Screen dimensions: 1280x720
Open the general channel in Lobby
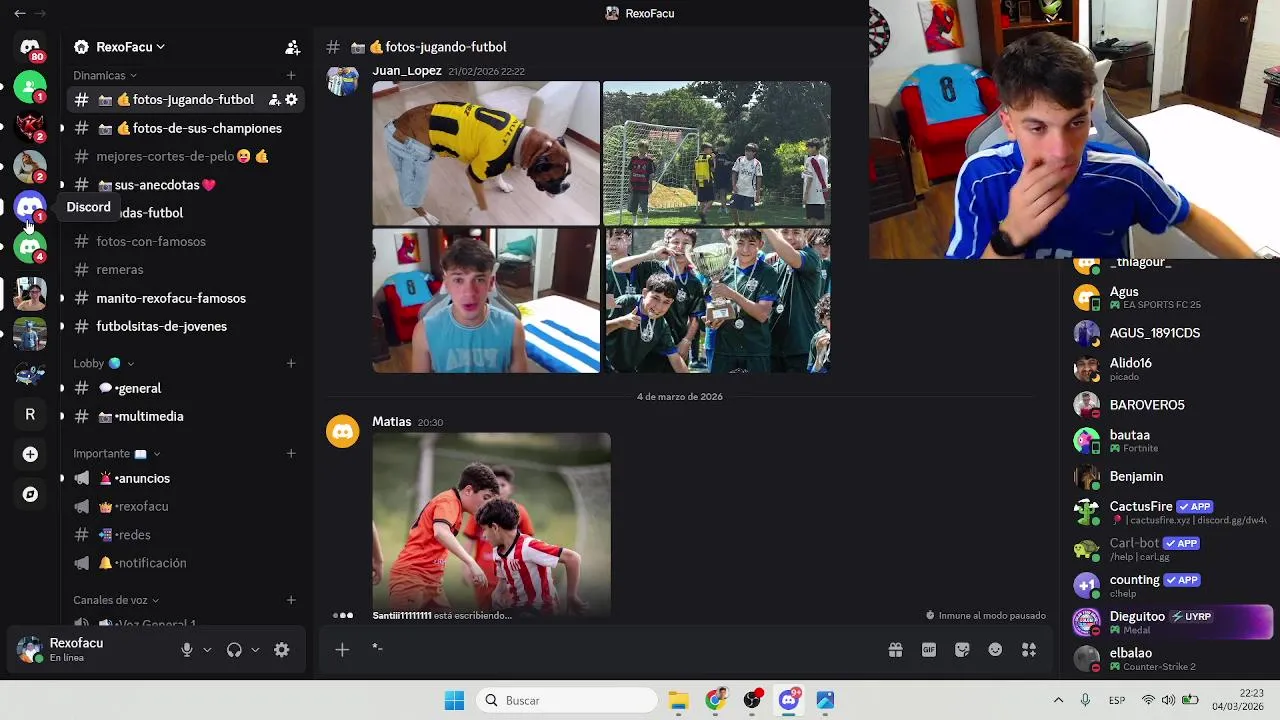click(x=186, y=388)
